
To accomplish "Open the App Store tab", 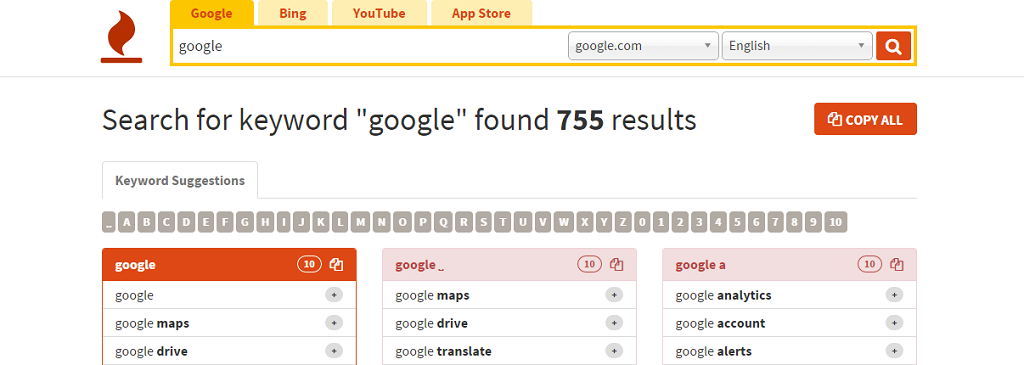I will point(481,13).
